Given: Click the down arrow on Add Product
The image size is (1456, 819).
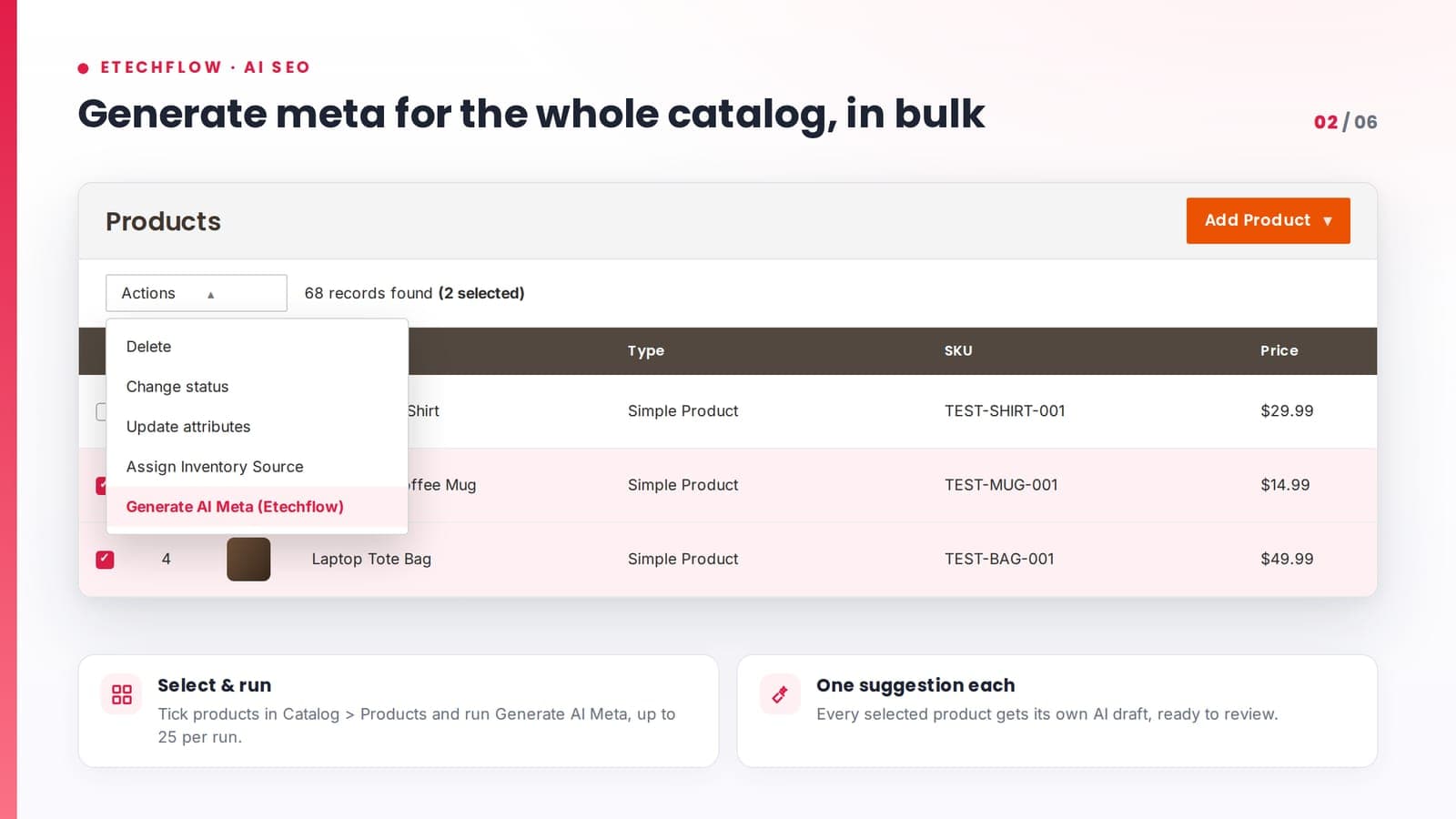Looking at the screenshot, I should [x=1328, y=221].
